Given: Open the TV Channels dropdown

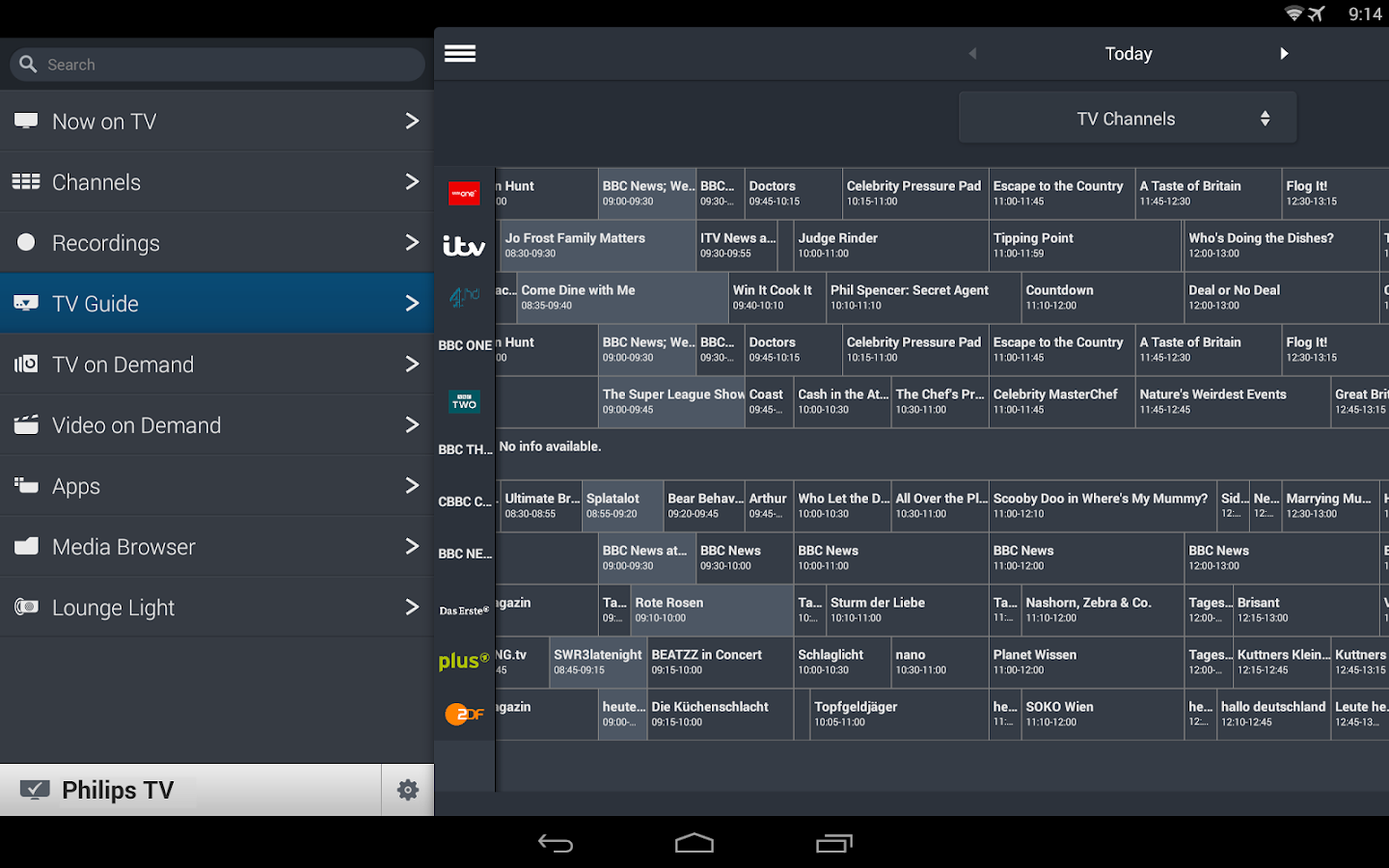Looking at the screenshot, I should [x=1128, y=119].
